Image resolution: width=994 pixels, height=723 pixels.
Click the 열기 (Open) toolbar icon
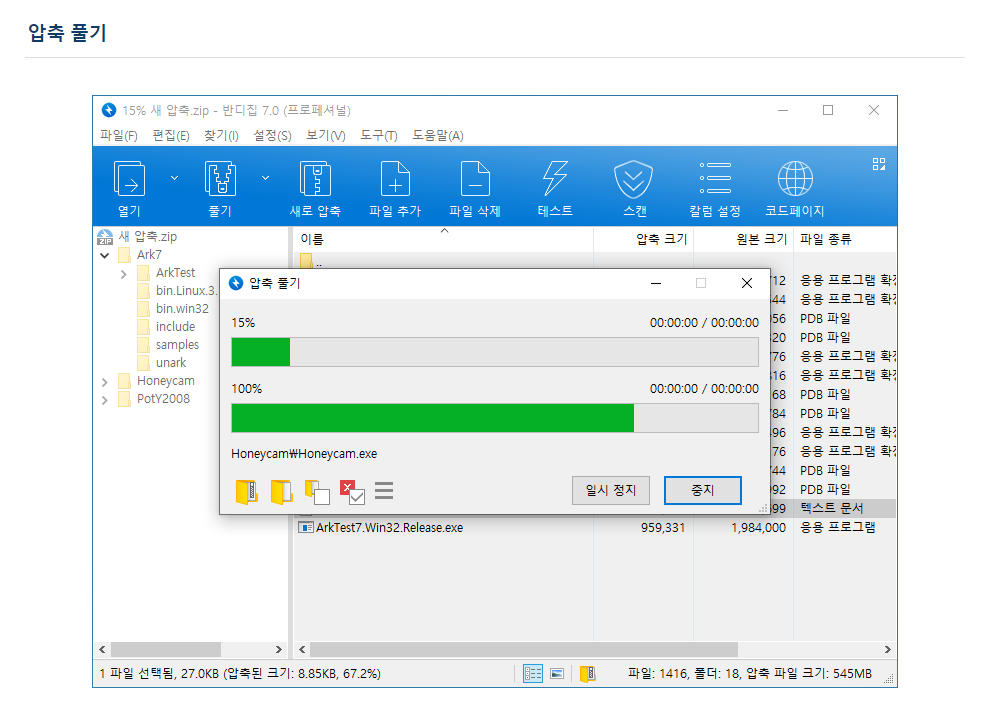click(x=129, y=179)
